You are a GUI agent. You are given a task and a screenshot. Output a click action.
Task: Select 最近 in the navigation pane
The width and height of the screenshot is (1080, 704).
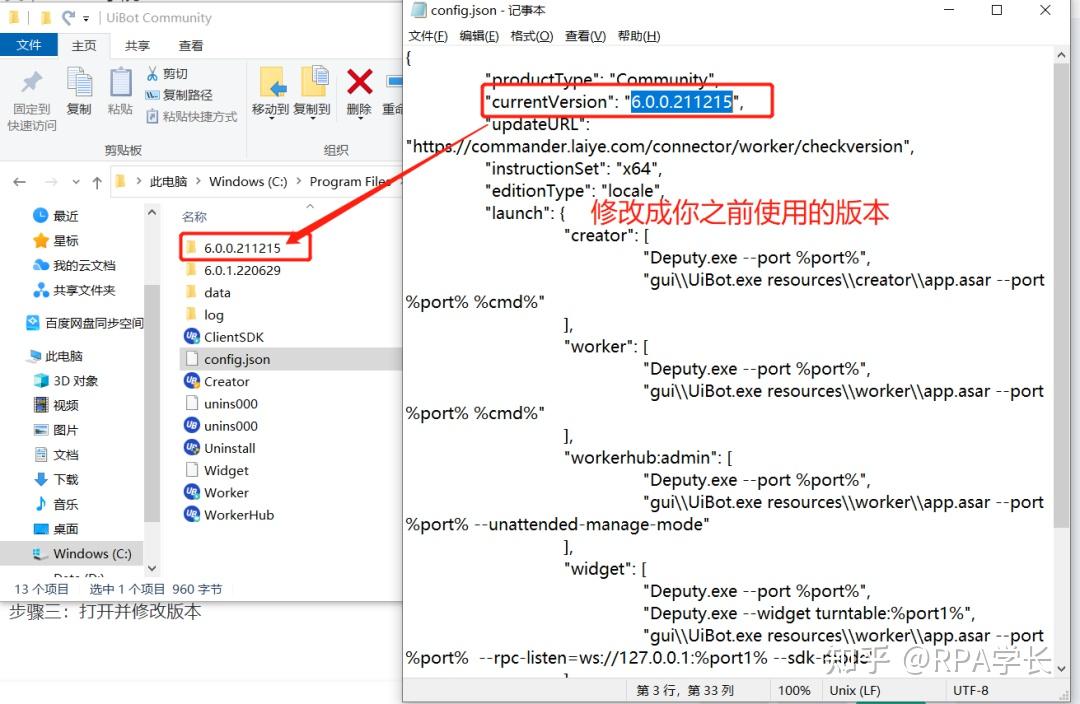pos(58,216)
